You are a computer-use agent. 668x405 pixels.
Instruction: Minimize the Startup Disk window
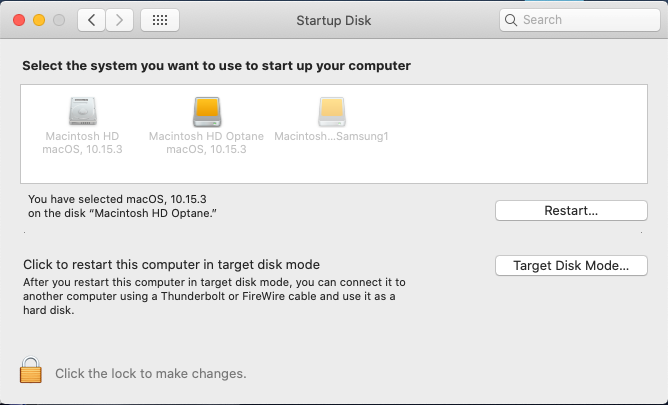pyautogui.click(x=39, y=20)
